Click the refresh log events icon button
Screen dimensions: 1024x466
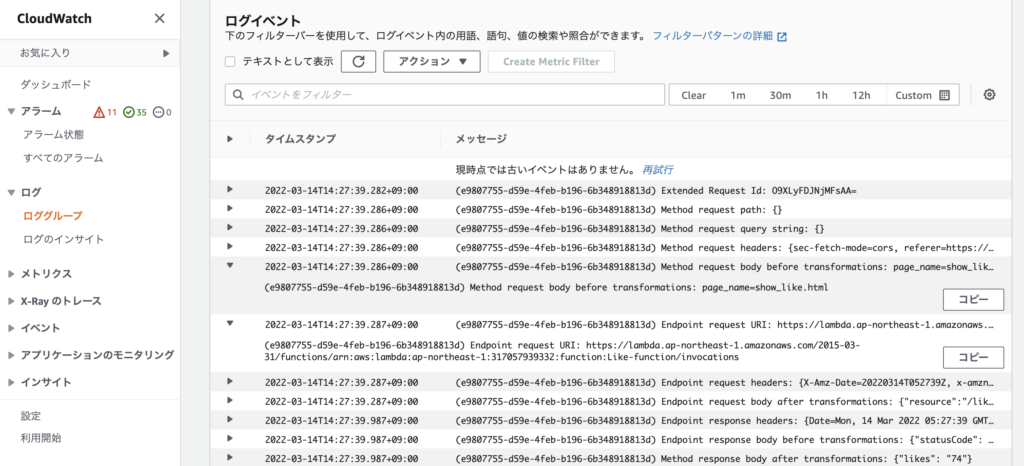359,61
